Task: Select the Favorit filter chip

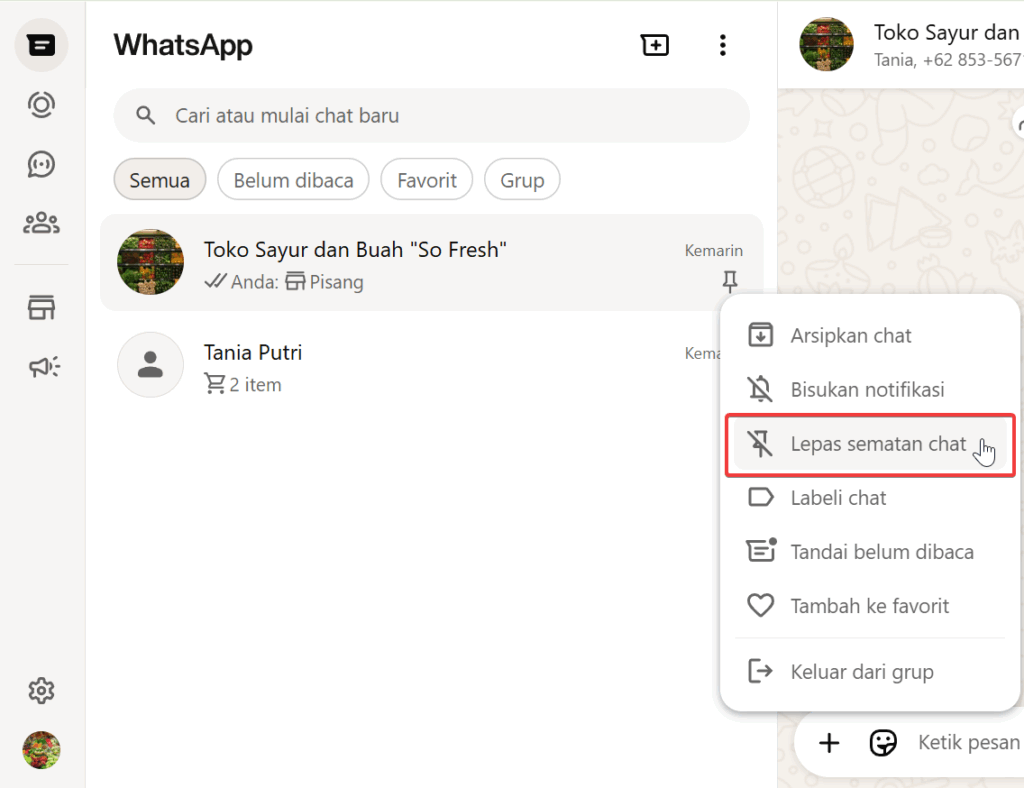Action: coord(427,180)
